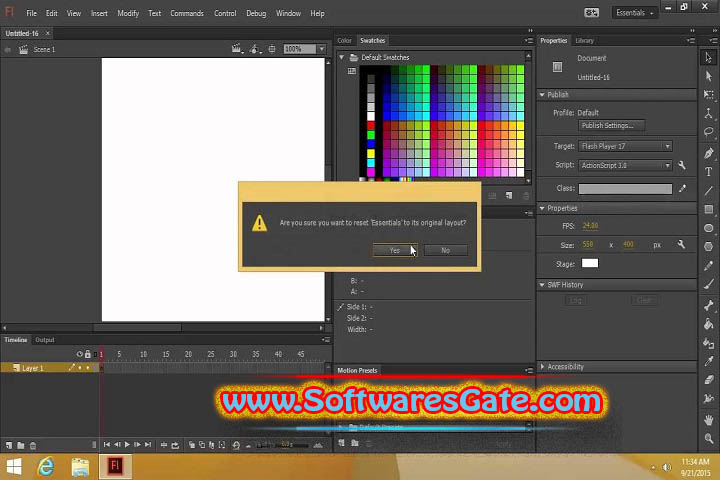Choose the Line tool
Screen dimensions: 720x480
[709, 191]
